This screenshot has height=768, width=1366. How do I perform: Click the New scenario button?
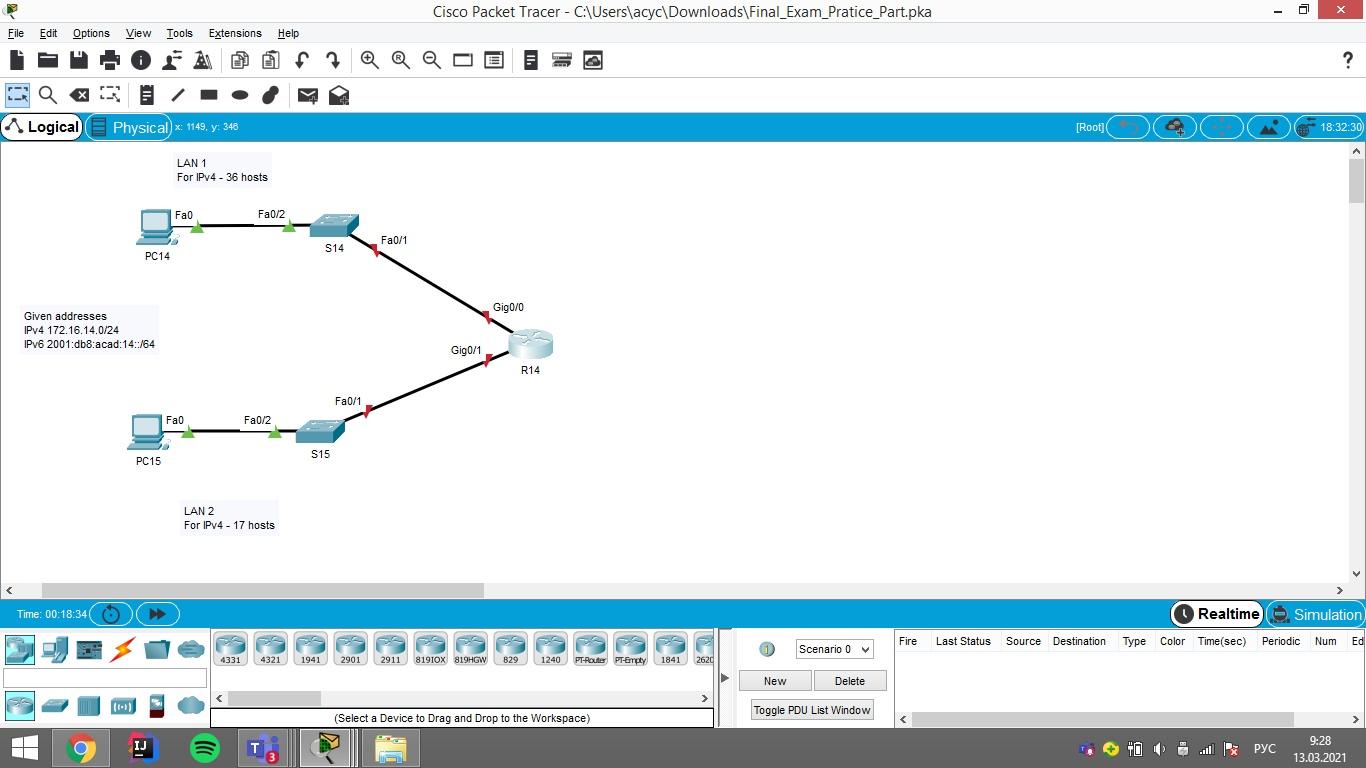(775, 681)
